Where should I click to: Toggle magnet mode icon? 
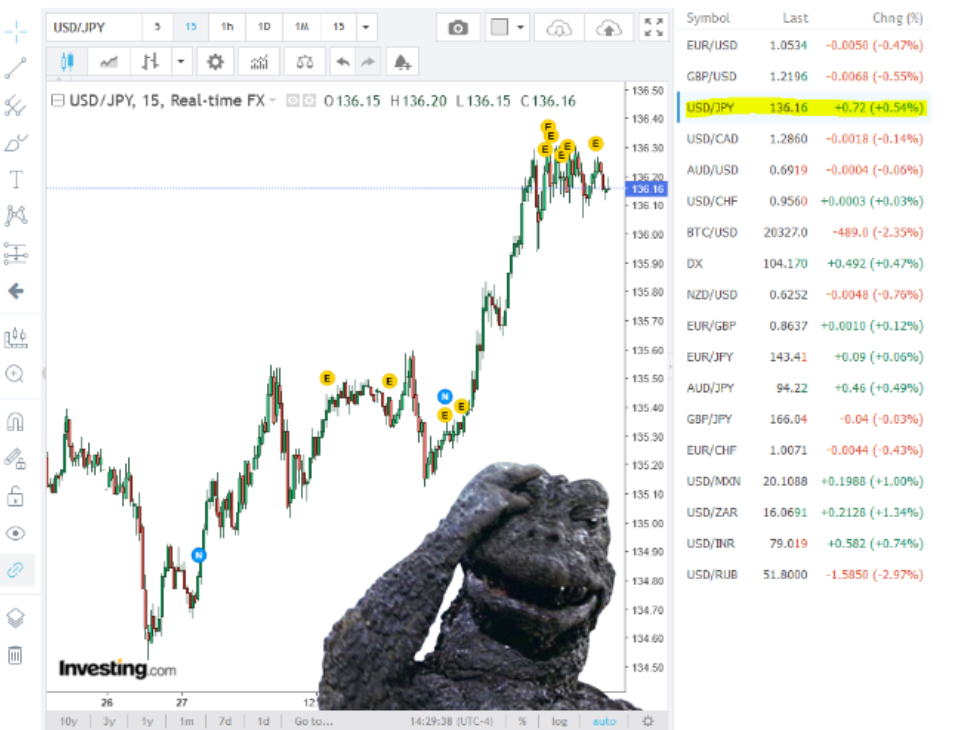(x=16, y=422)
